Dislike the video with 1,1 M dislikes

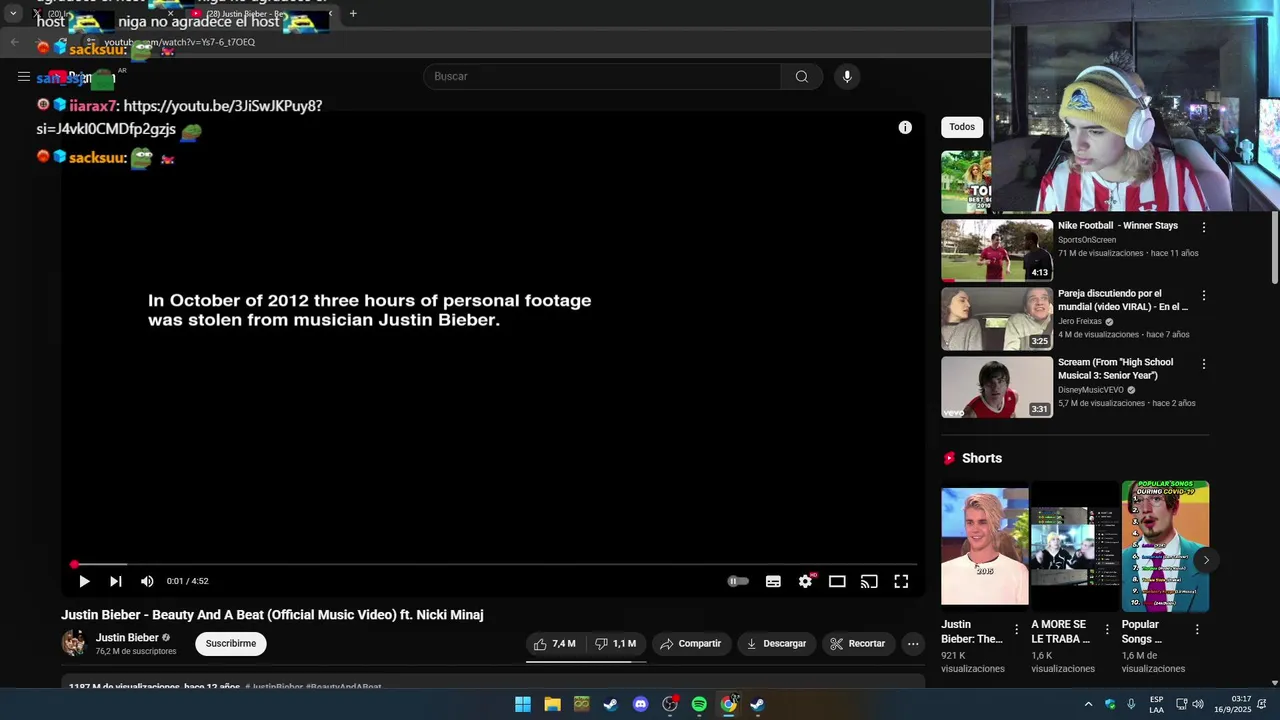615,644
